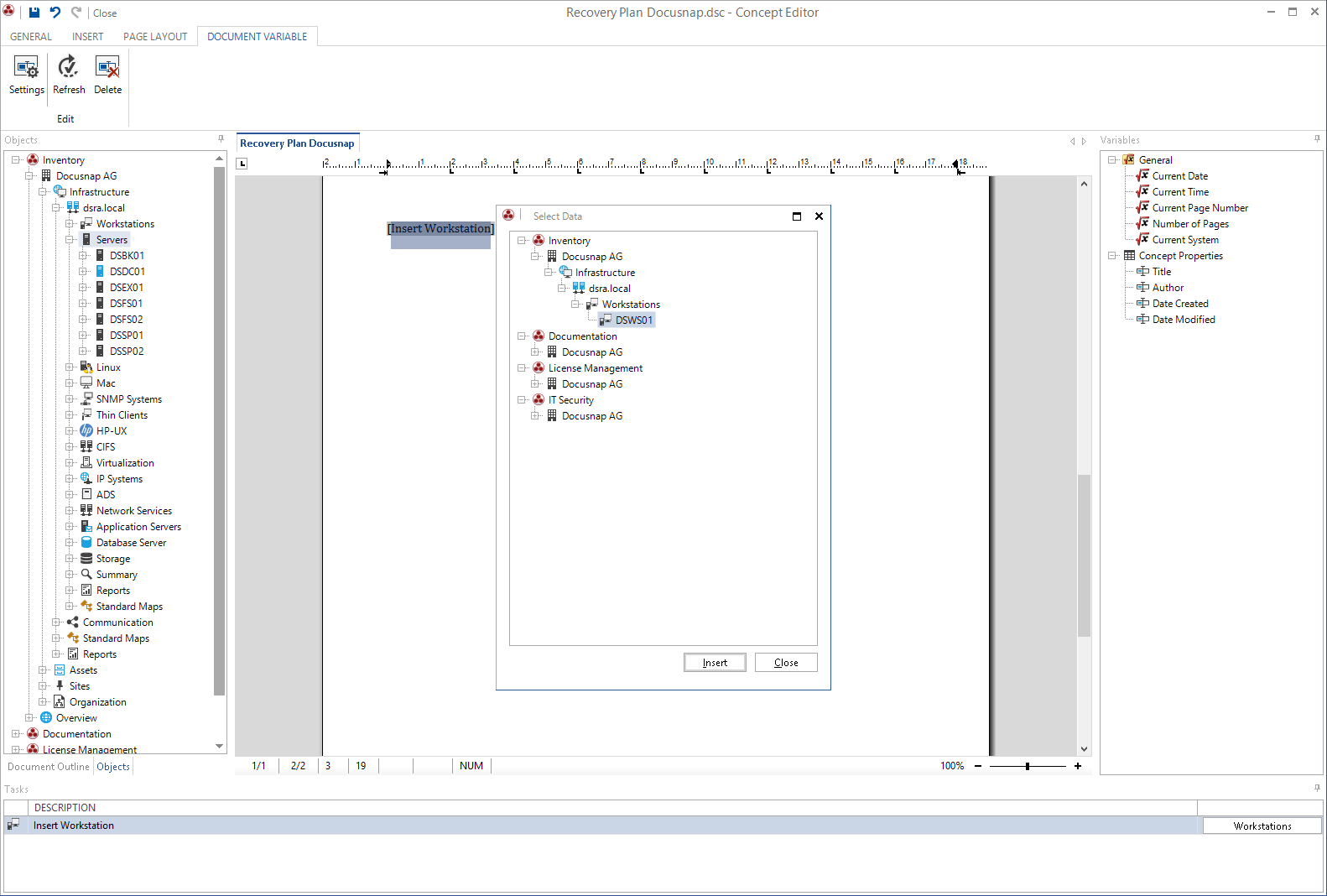Click the Workstations button in the Tasks row
The image size is (1327, 896).
[x=1262, y=826]
